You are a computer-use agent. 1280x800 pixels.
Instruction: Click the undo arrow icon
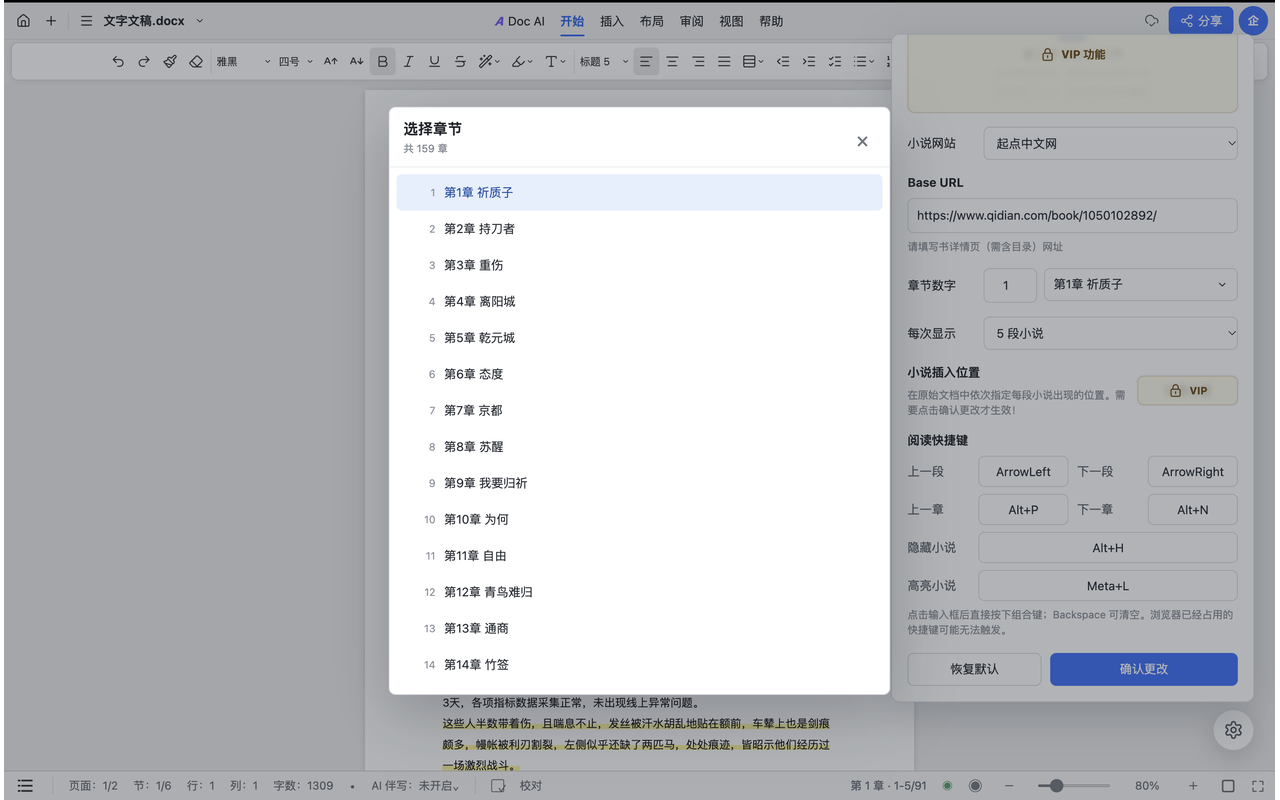point(118,62)
